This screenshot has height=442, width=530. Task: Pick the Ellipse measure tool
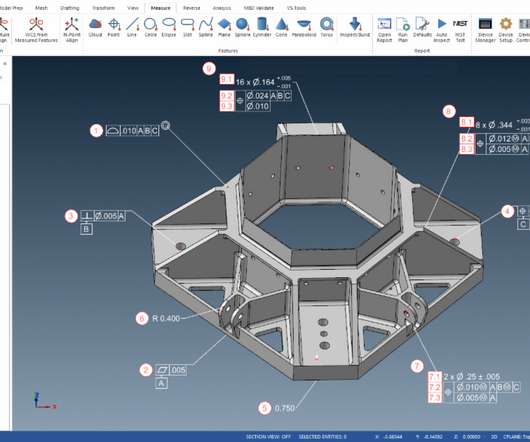[x=169, y=27]
